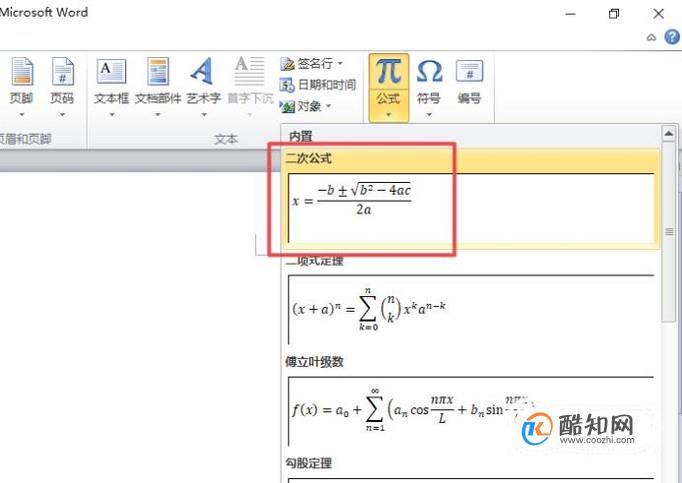682x483 pixels.
Task: Insert 日期和时间 date and time
Action: pos(318,84)
